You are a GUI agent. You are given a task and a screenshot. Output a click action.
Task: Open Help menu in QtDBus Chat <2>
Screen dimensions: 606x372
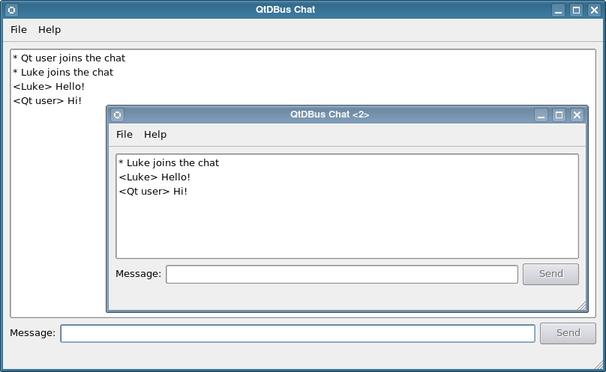pyautogui.click(x=155, y=134)
